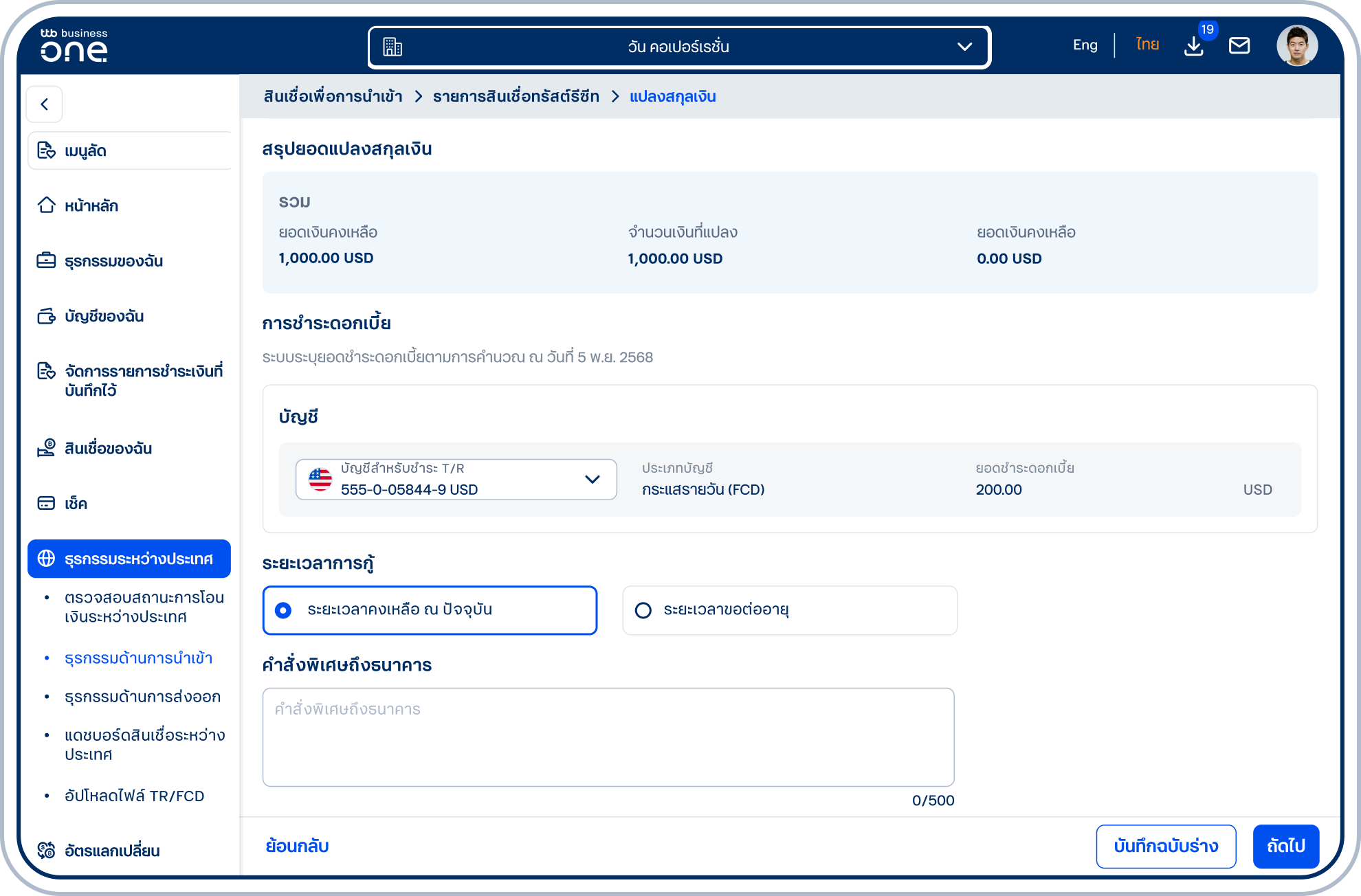This screenshot has width=1361, height=896.
Task: Select ระยะเวลาขอต่ออายุ radio option
Action: pos(790,610)
